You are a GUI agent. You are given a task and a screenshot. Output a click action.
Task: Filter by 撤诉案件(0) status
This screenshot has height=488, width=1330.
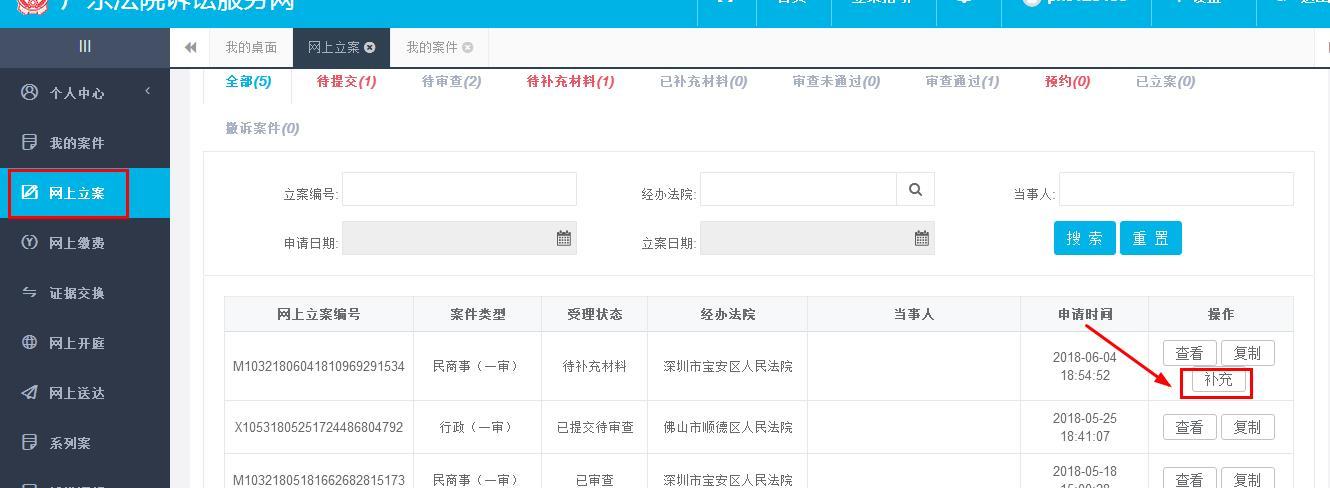262,128
